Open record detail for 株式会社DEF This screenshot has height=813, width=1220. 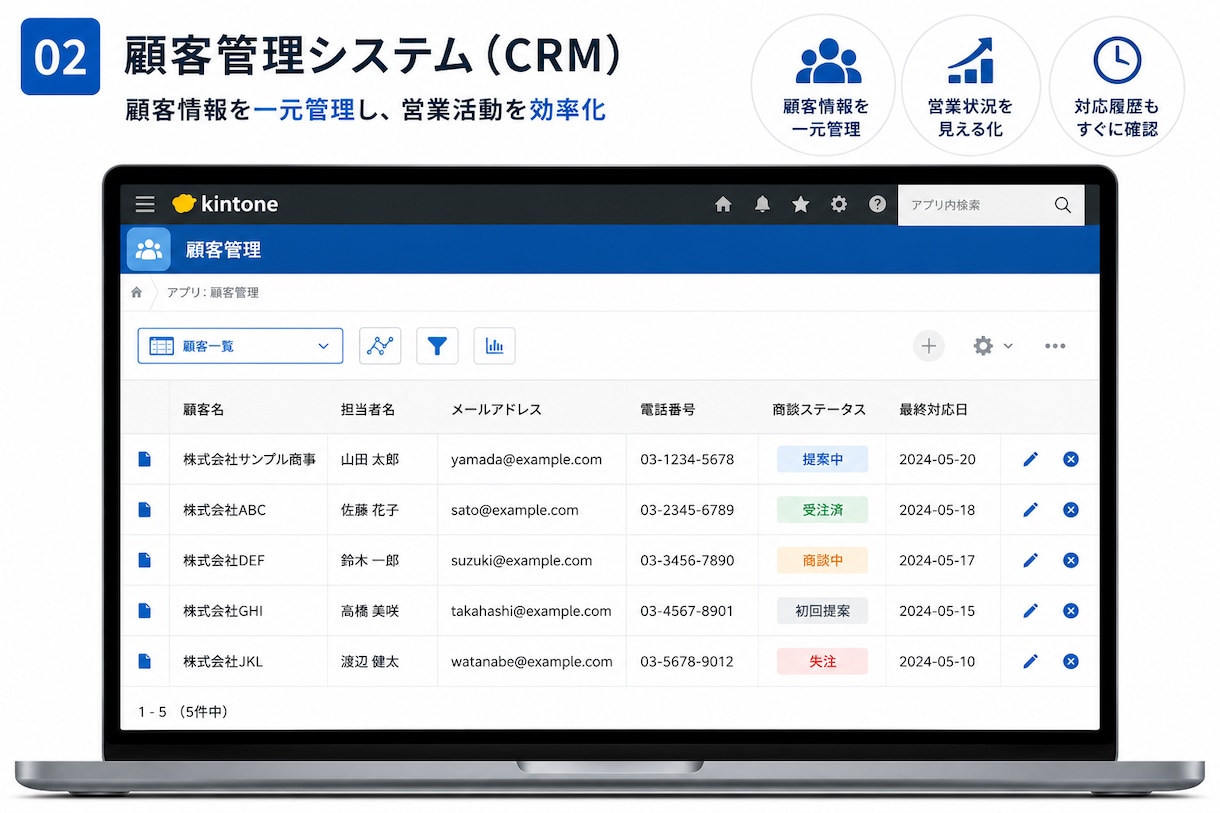pos(144,560)
